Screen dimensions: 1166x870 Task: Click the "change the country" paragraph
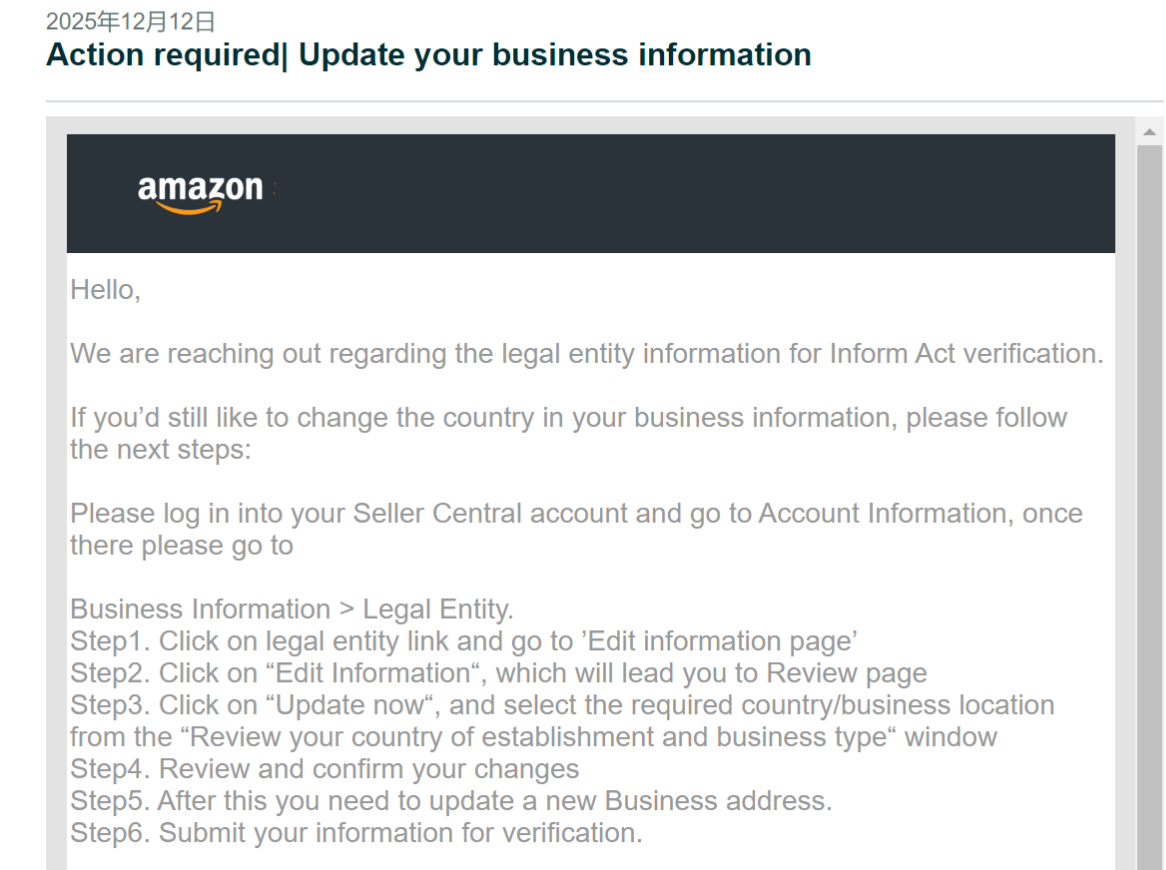click(x=568, y=433)
